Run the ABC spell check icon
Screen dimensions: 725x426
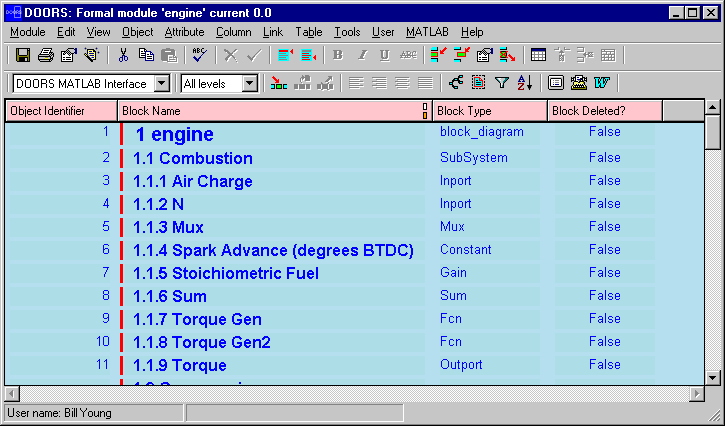(200, 56)
